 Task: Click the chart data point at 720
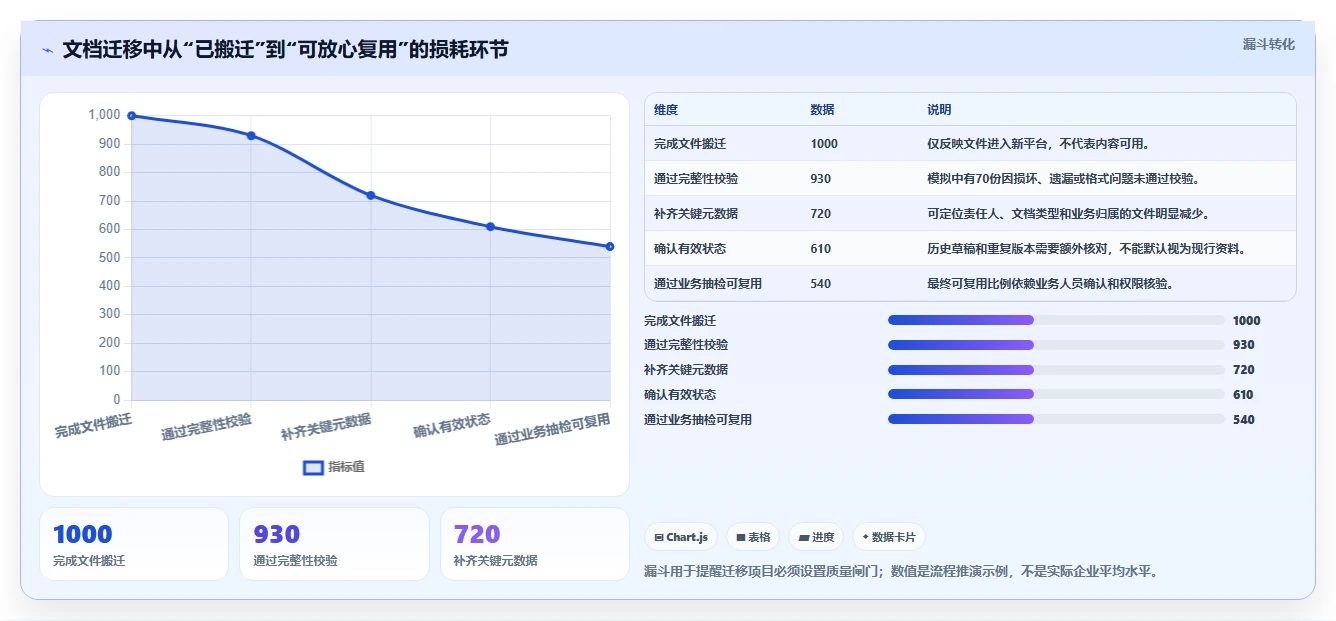tap(371, 195)
